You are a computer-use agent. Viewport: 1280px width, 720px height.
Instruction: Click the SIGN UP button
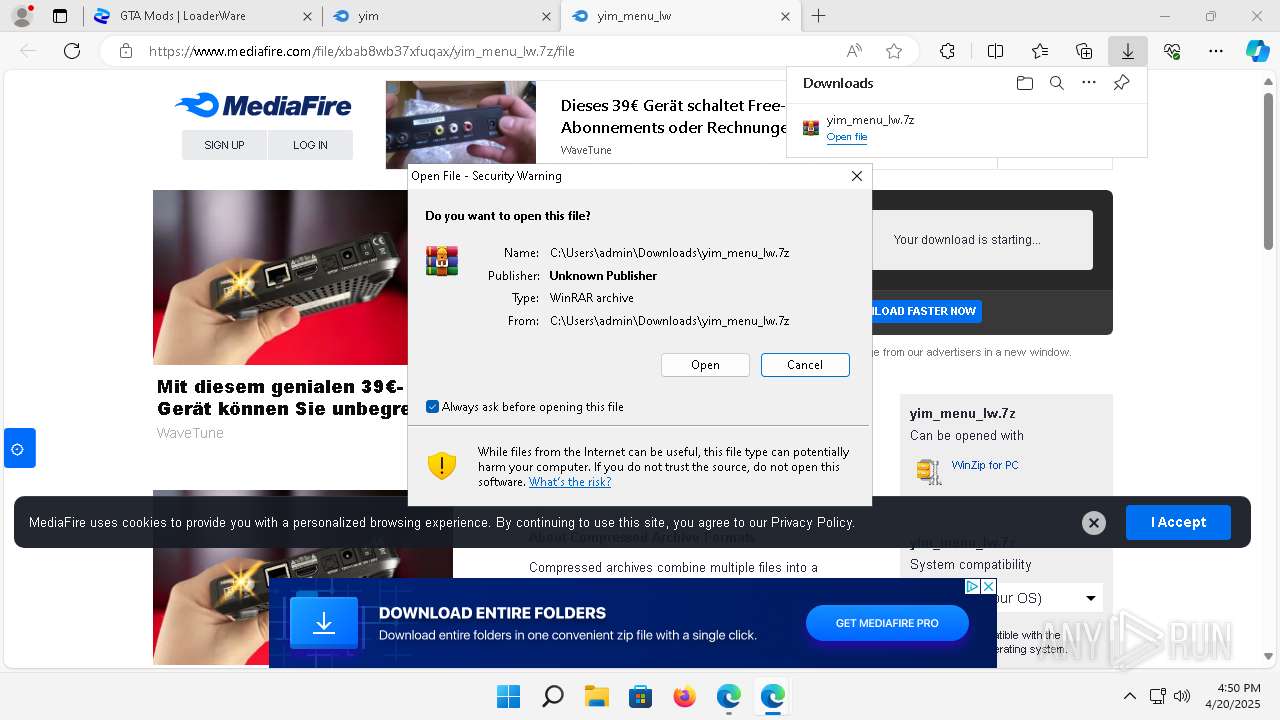224,145
